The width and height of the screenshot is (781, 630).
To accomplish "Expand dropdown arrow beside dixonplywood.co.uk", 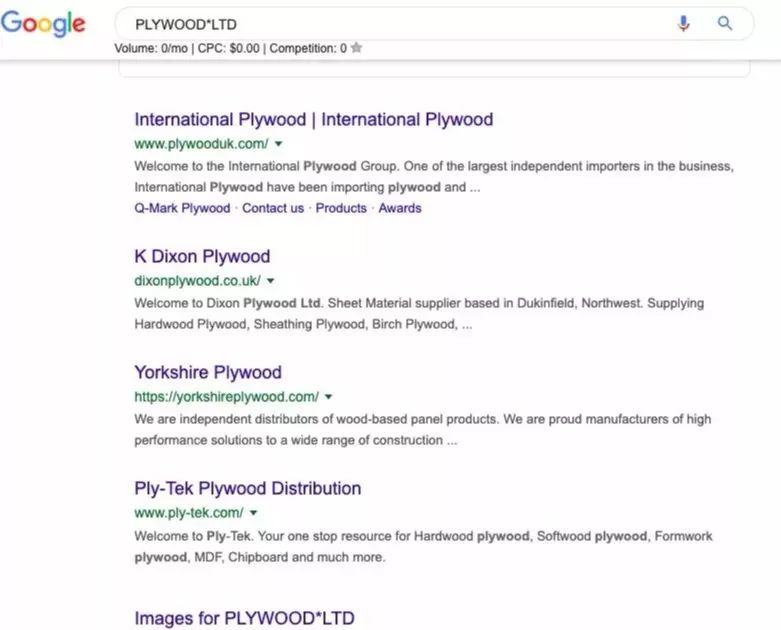I will pos(271,281).
